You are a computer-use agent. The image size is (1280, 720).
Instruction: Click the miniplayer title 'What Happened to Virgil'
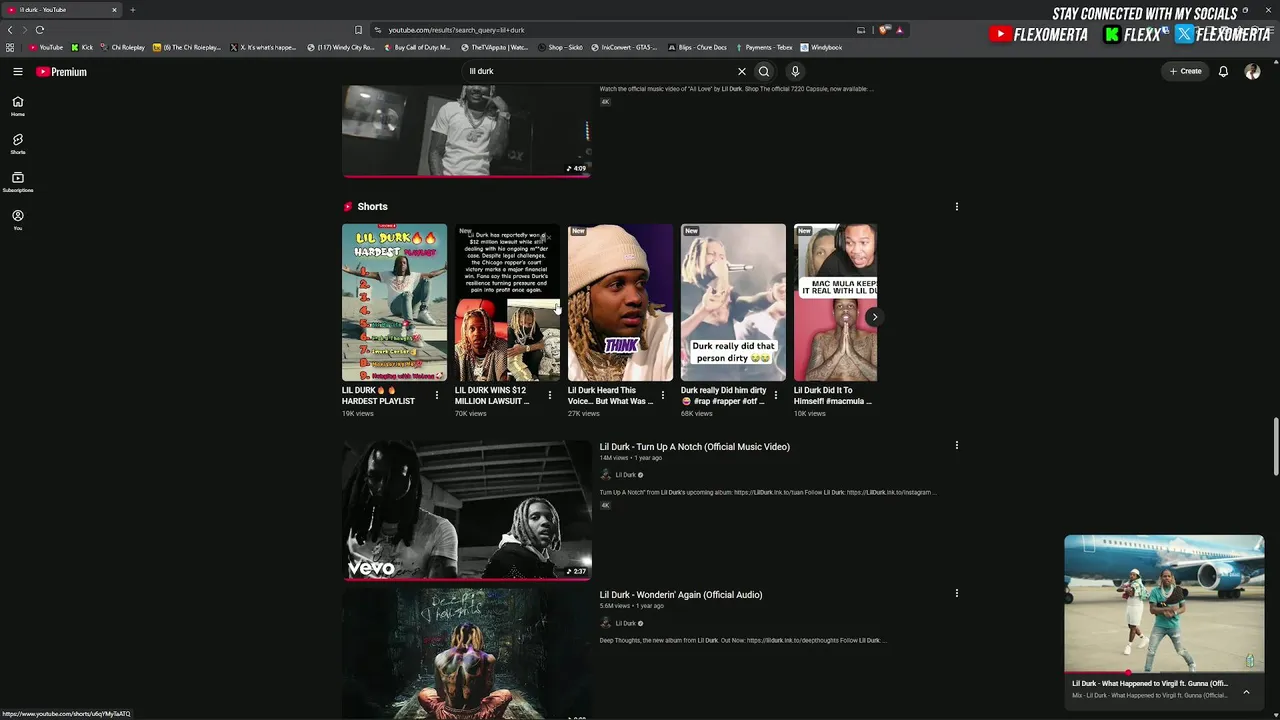click(1150, 684)
